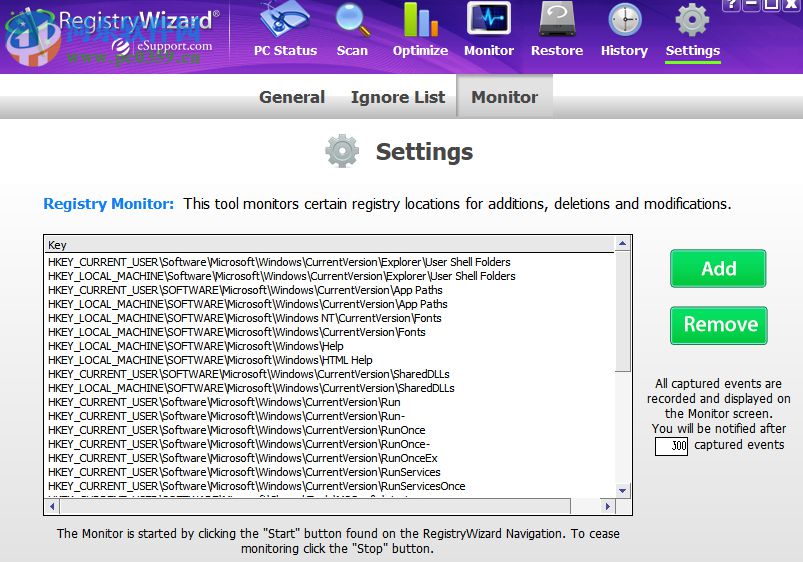Select the CurrentVersion\RunOnceEx key row
The height and width of the screenshot is (562, 803).
coord(243,458)
